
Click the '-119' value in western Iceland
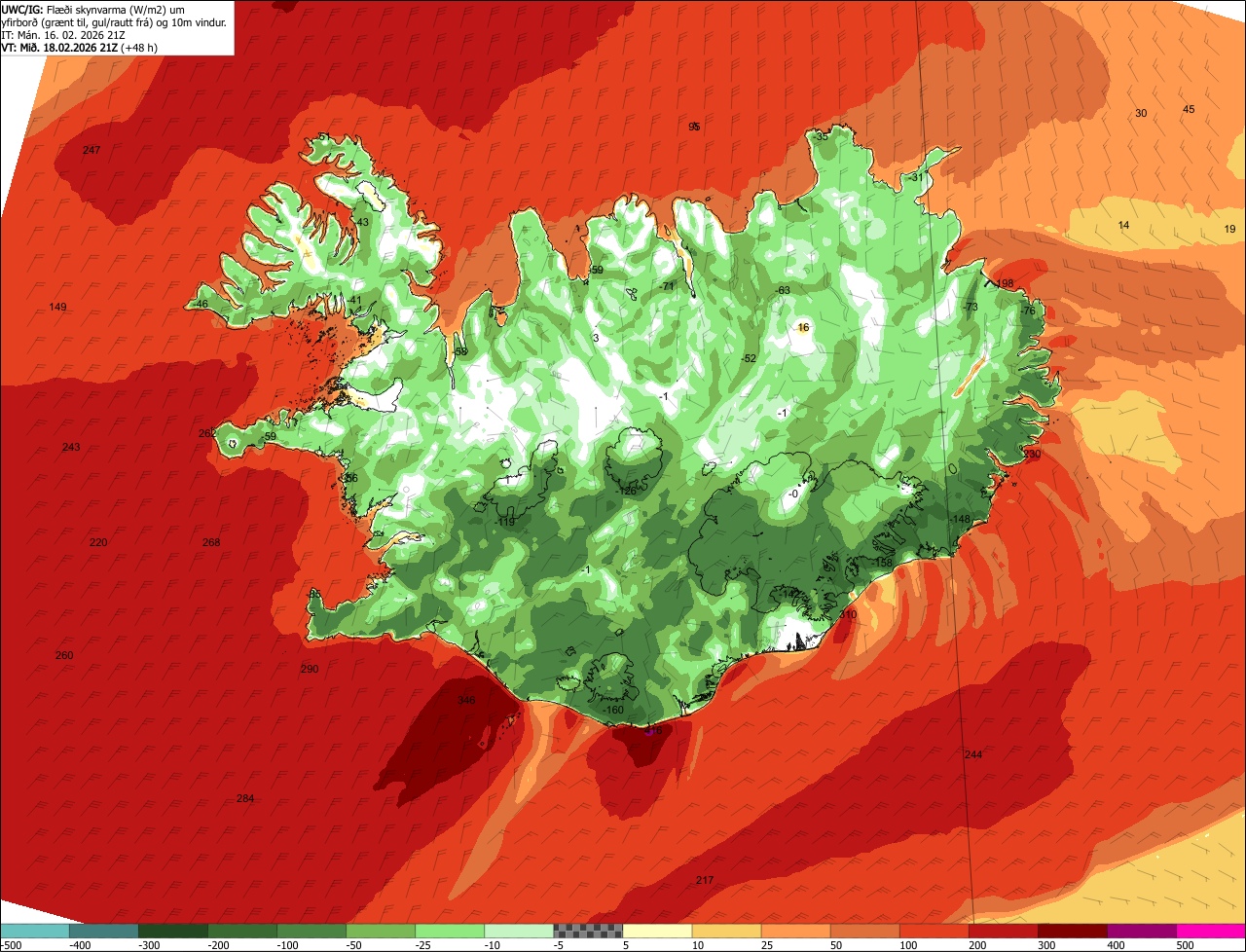pos(504,522)
